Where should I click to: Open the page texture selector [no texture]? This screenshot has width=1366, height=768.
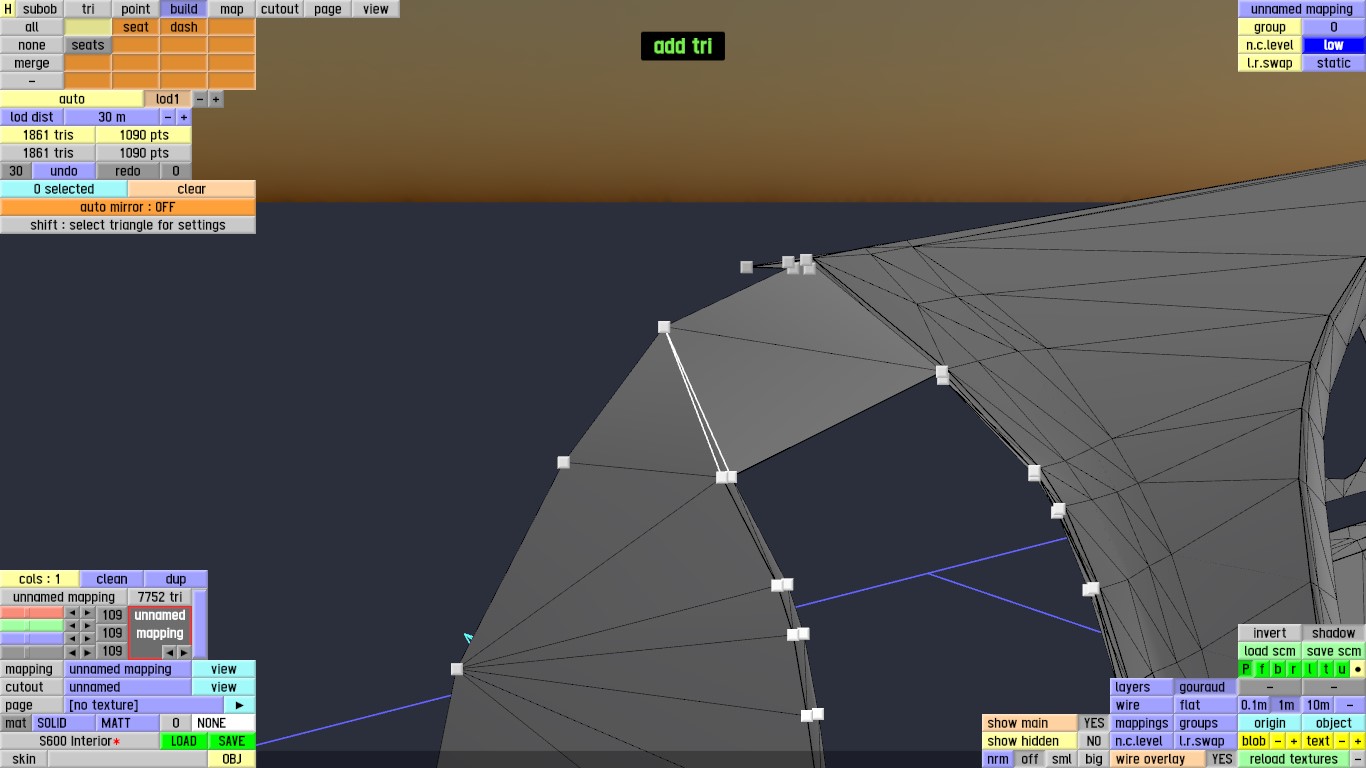point(144,705)
